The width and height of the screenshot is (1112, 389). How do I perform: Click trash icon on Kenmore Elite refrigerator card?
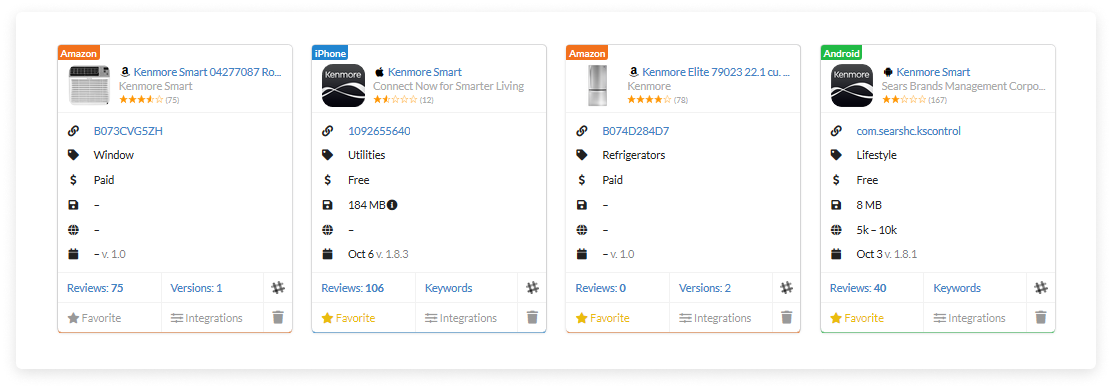click(x=786, y=317)
